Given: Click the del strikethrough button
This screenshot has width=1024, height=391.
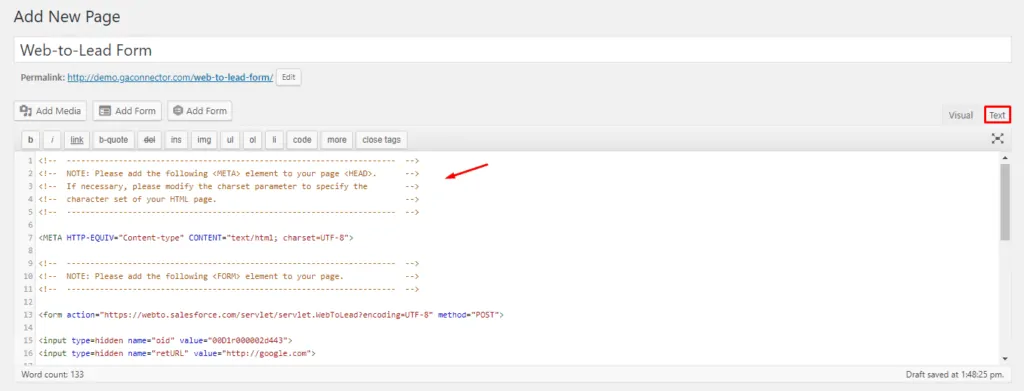Looking at the screenshot, I should click(x=150, y=140).
